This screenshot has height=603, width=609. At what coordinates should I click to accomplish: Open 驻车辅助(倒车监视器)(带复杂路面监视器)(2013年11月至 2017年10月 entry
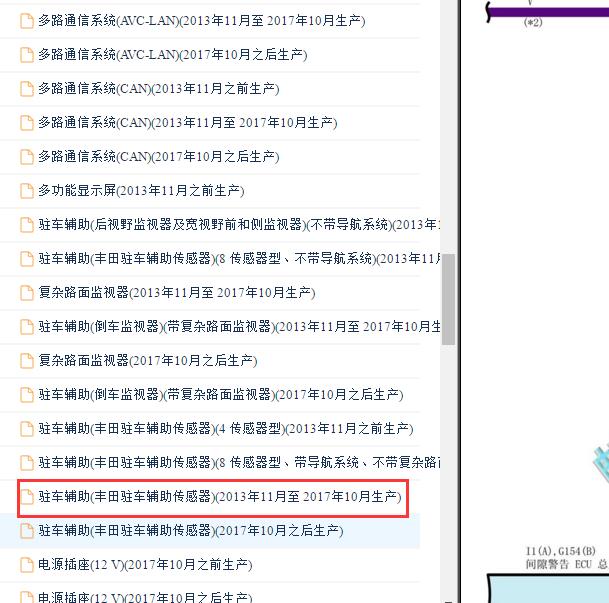[x=239, y=327]
